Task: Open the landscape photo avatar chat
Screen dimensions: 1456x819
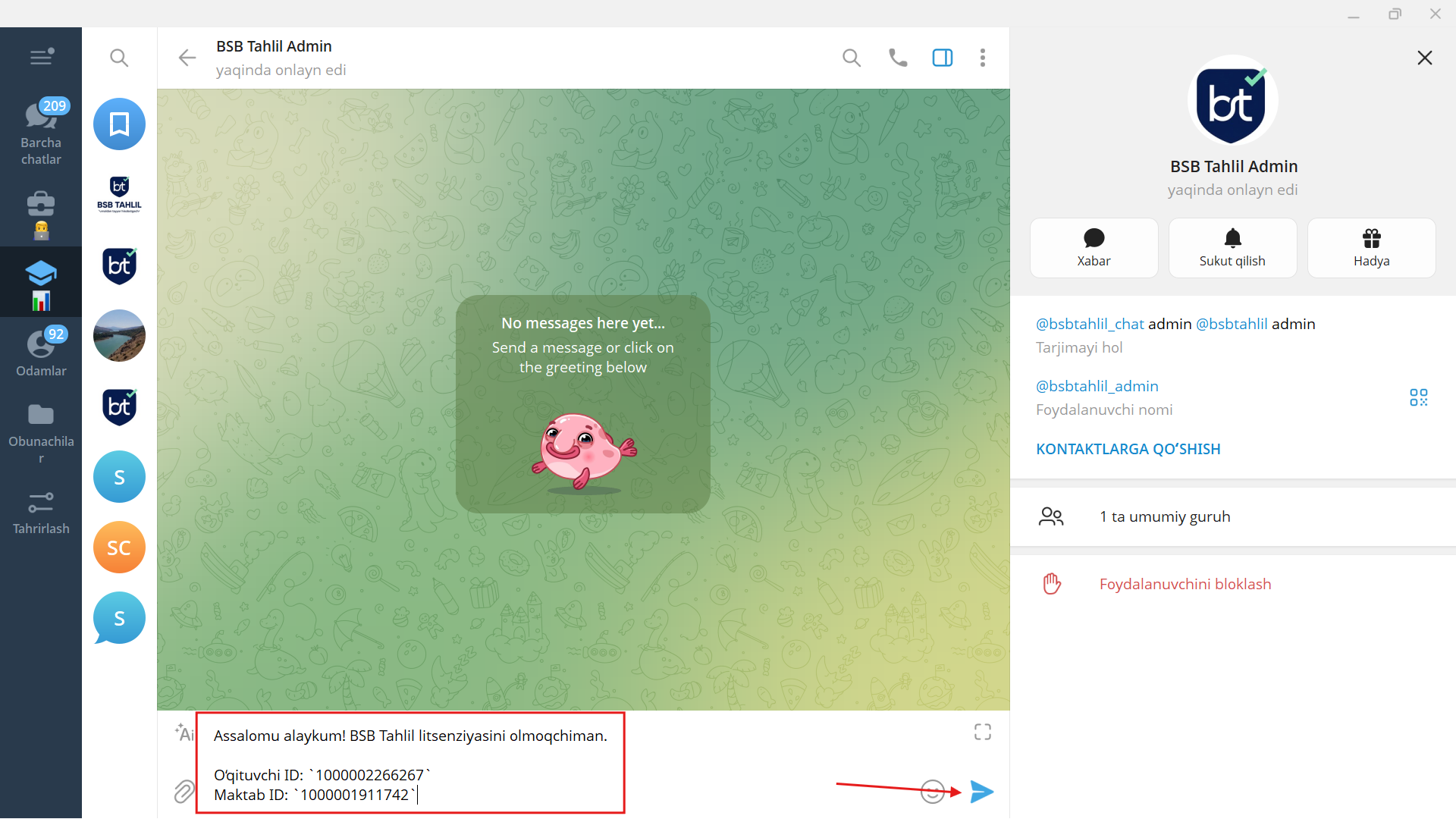Action: (x=119, y=335)
